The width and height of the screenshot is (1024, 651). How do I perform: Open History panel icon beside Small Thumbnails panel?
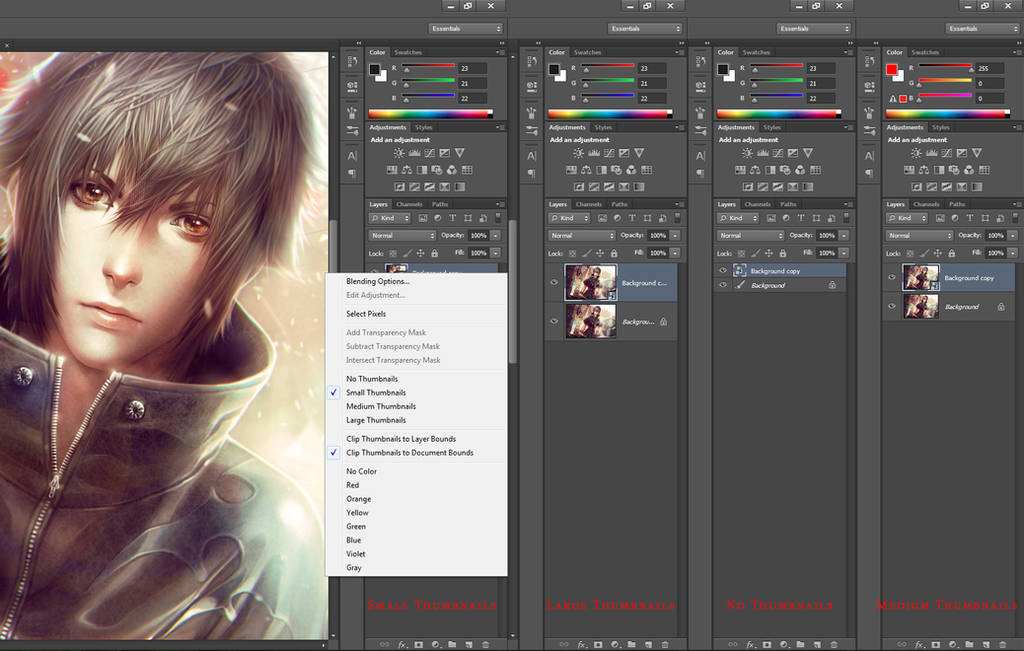point(352,61)
